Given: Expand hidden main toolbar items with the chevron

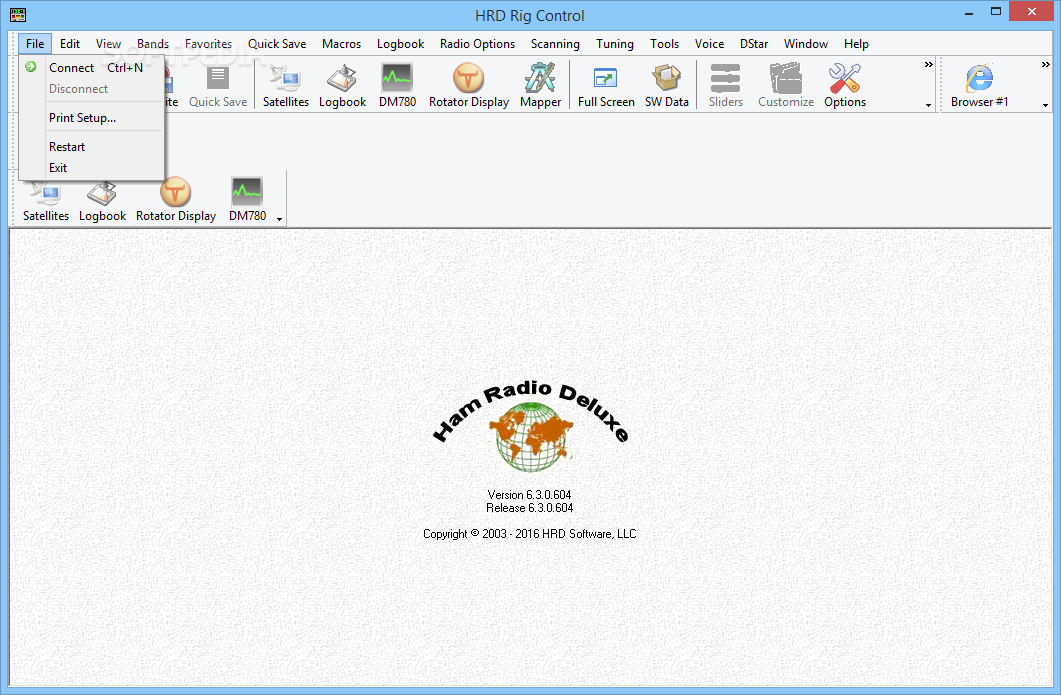Looking at the screenshot, I should [928, 65].
